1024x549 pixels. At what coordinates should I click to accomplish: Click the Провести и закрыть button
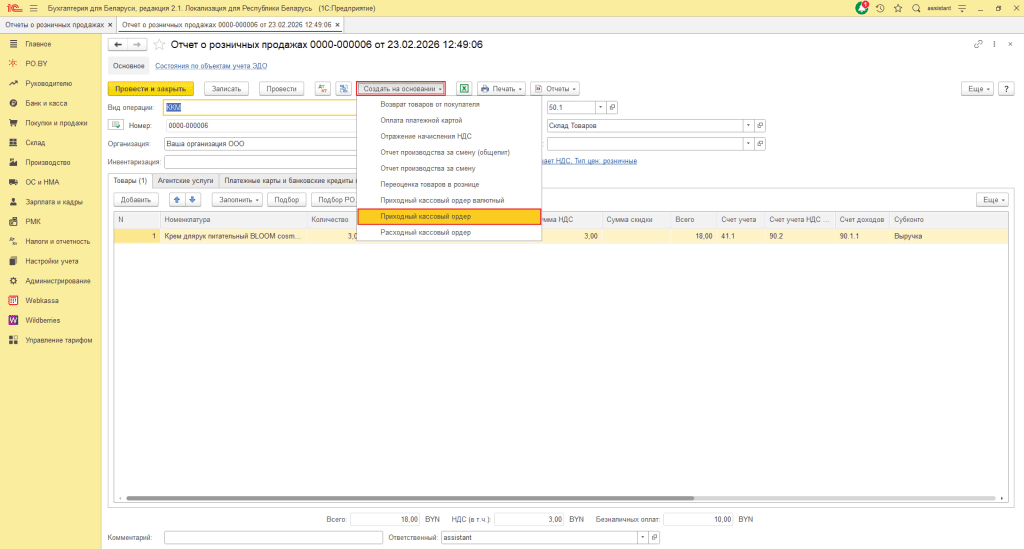pyautogui.click(x=150, y=89)
